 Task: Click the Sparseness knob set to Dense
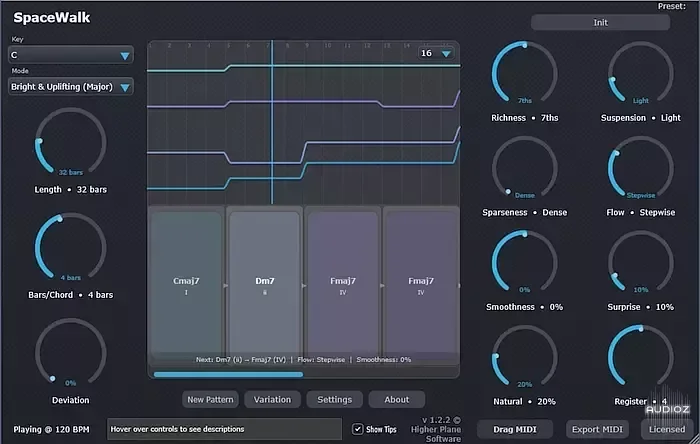tap(525, 168)
